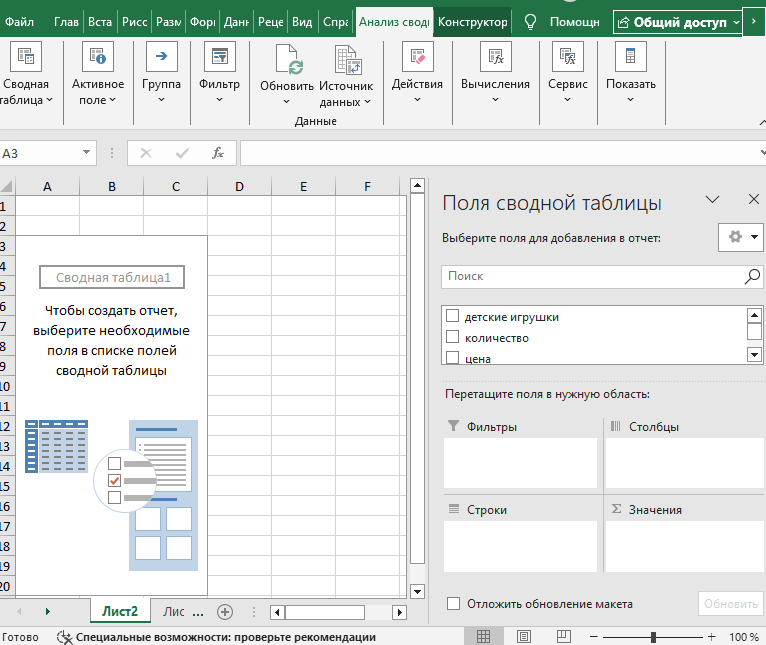
Task: Click the field list scroll down arrow
Action: tap(754, 355)
